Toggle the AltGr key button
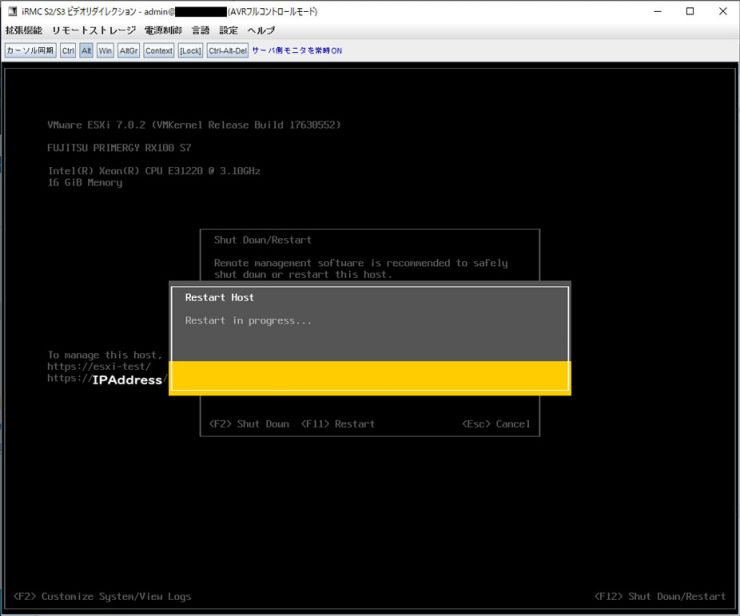This screenshot has width=740, height=616. point(128,51)
